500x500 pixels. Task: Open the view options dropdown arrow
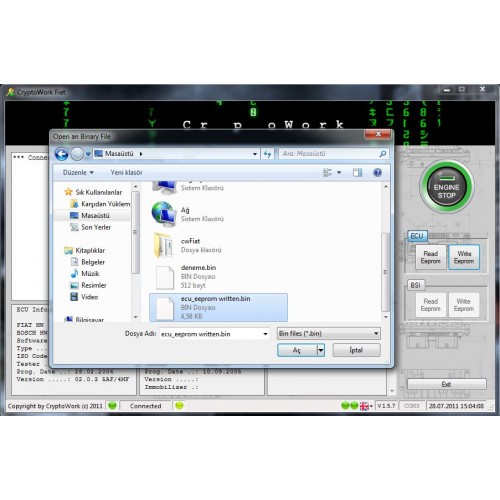(x=339, y=172)
